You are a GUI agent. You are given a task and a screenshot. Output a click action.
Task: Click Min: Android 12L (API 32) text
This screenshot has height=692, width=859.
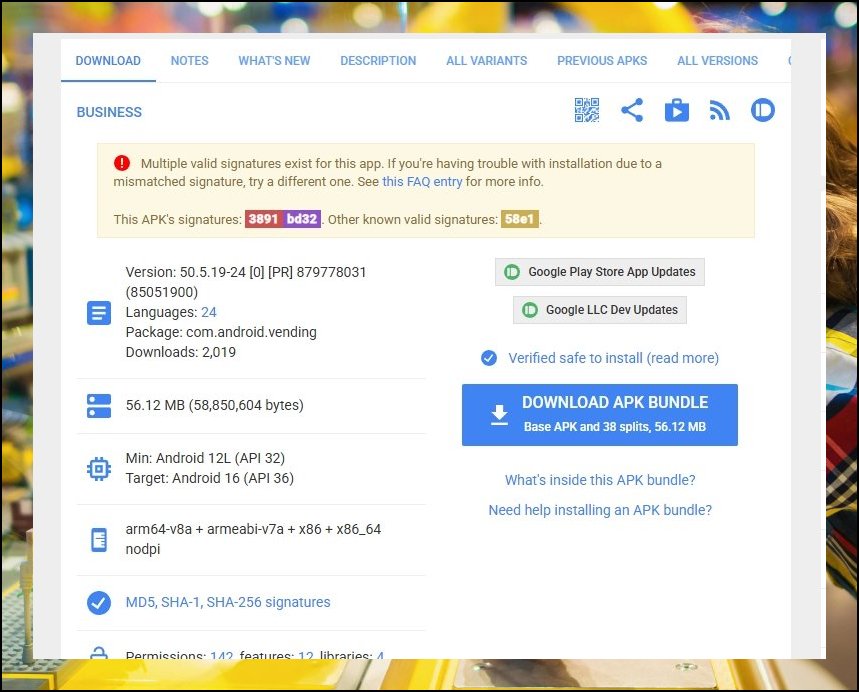point(205,458)
